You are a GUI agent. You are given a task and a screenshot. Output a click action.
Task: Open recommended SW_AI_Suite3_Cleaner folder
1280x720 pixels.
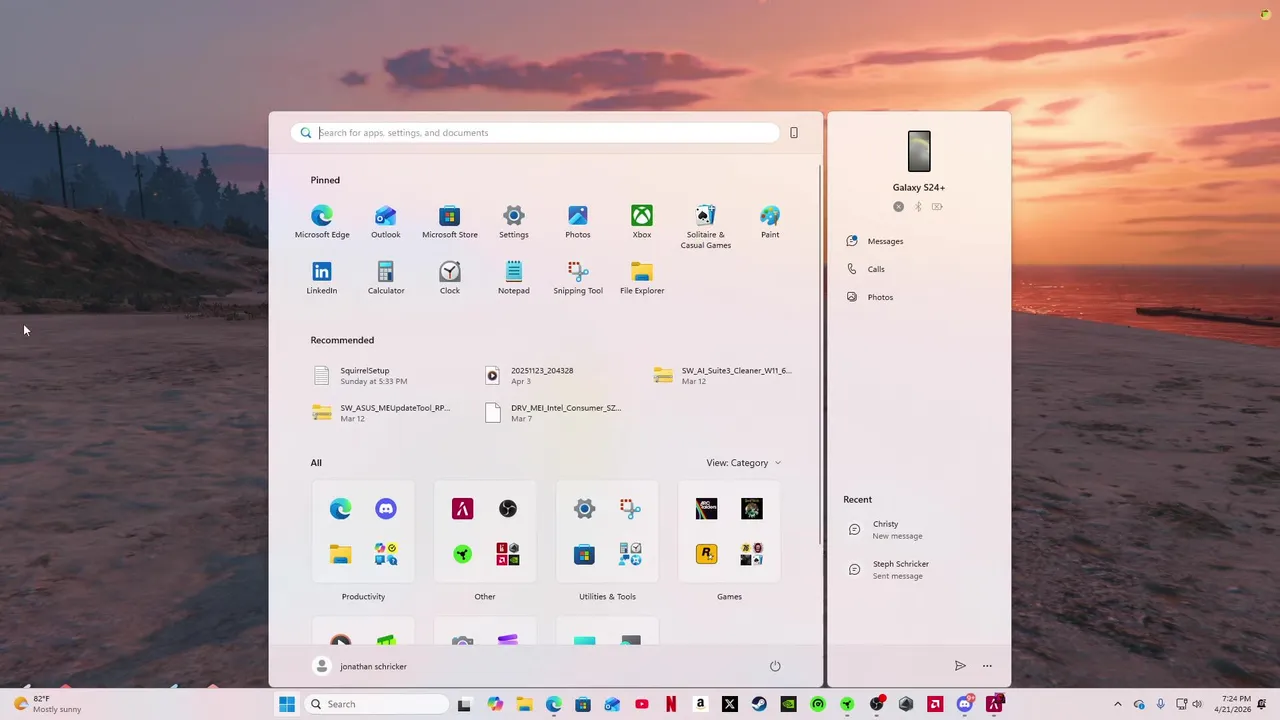coord(724,376)
